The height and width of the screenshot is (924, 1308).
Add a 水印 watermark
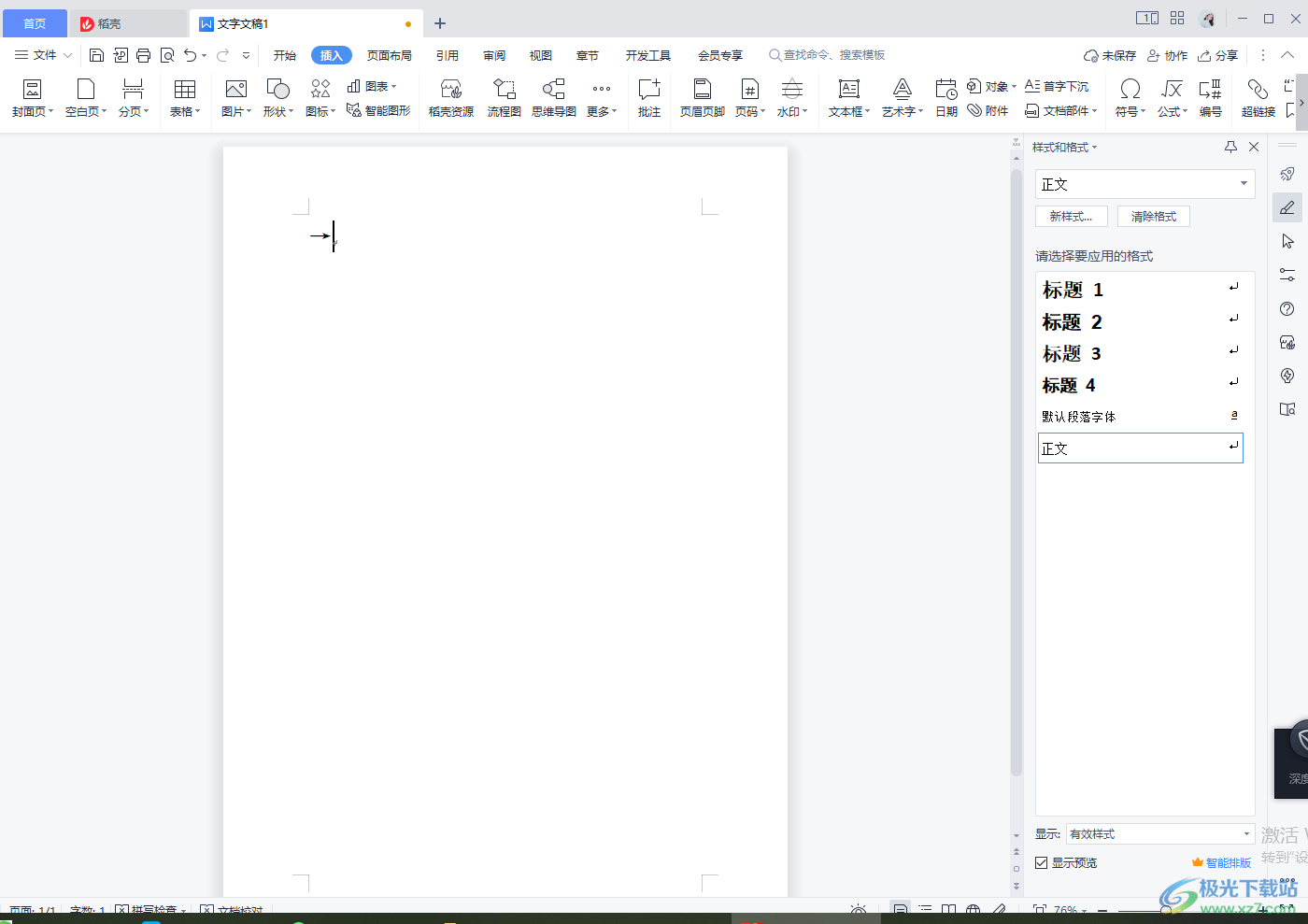791,98
